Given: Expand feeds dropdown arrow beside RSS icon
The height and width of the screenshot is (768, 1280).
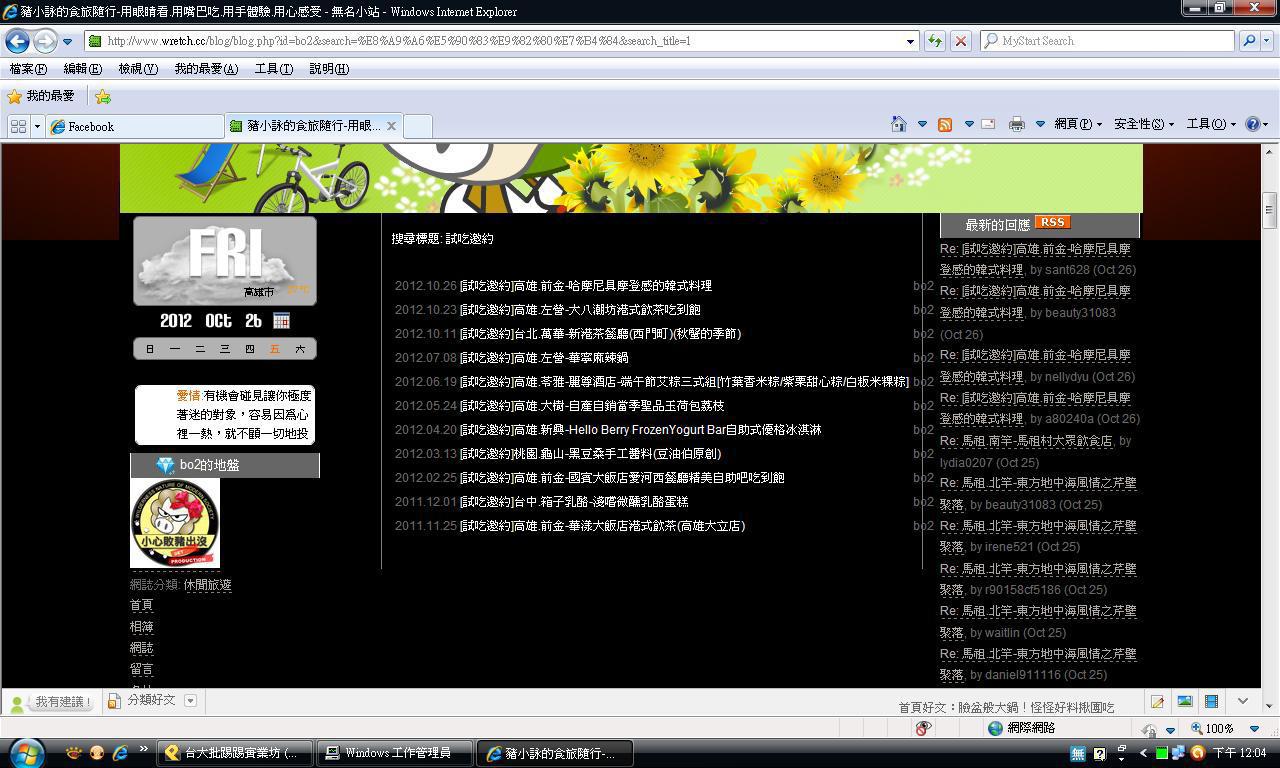Looking at the screenshot, I should pyautogui.click(x=968, y=124).
